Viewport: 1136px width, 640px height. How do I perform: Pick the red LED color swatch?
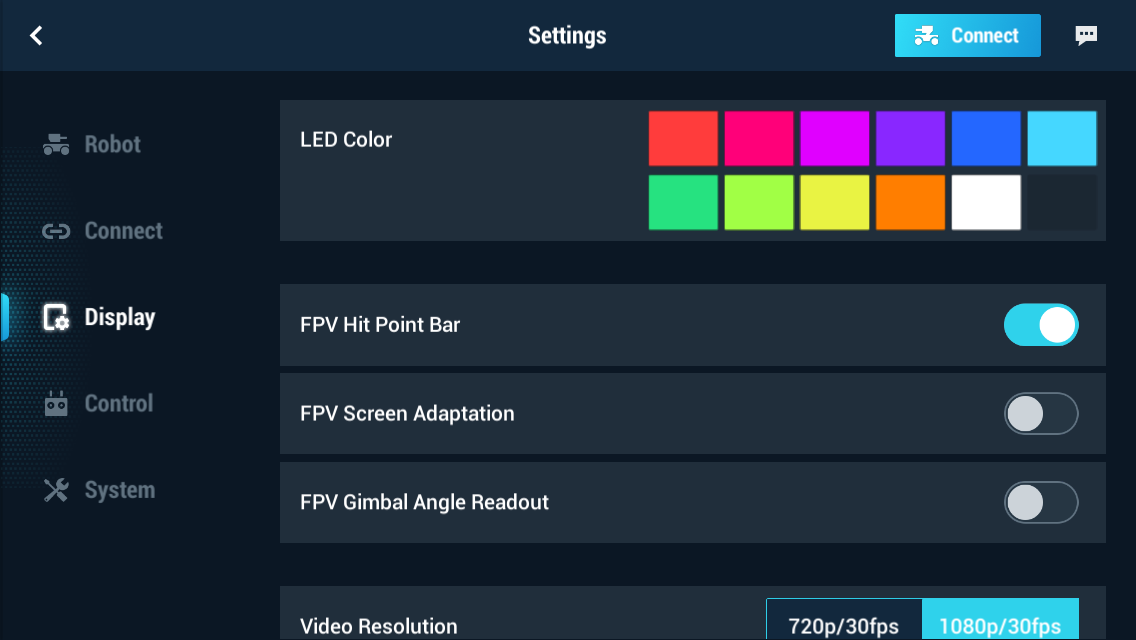pos(683,138)
